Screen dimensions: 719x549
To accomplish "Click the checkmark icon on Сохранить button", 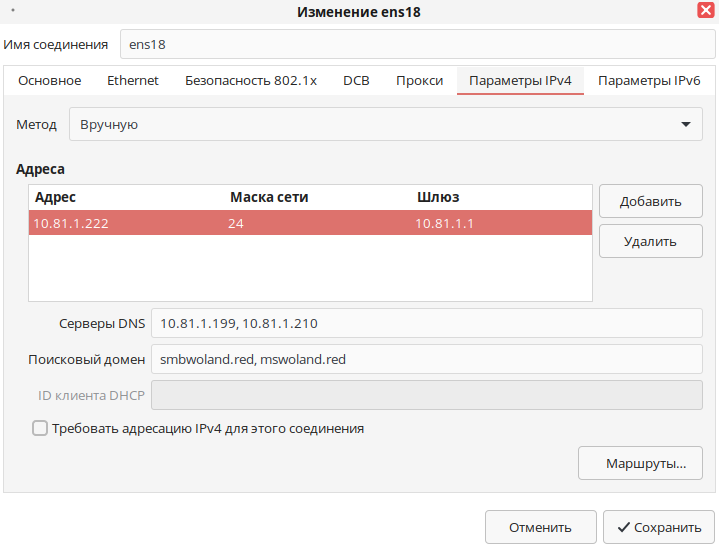I will (x=623, y=527).
